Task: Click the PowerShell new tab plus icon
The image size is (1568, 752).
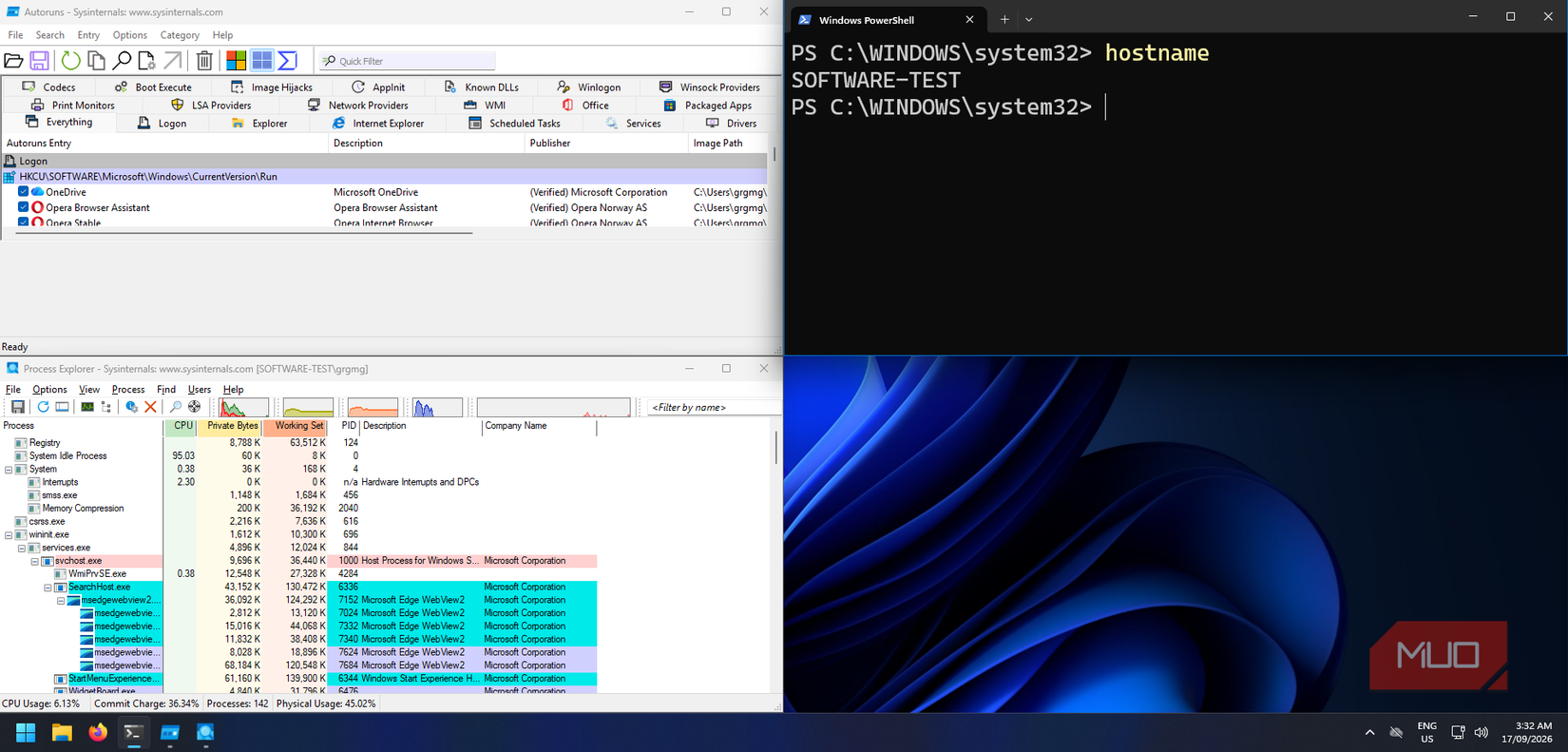Action: tap(1004, 19)
